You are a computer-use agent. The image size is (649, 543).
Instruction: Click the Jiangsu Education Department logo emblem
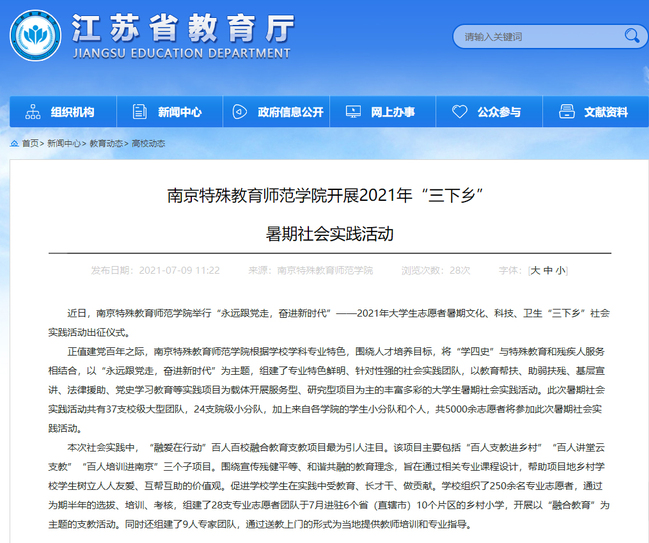pos(36,36)
